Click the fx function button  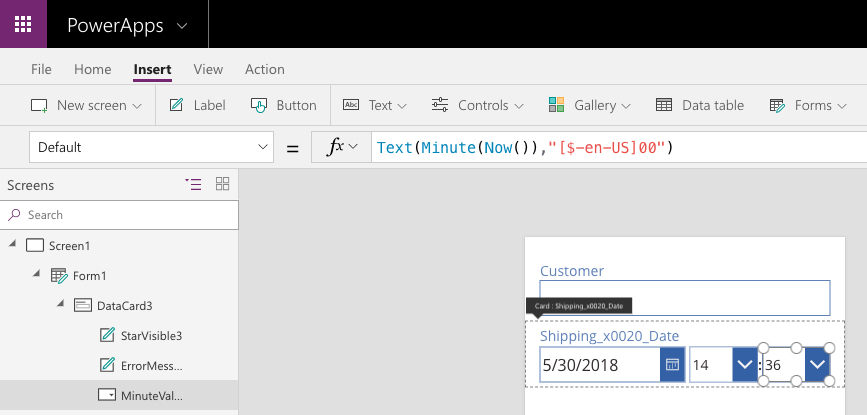click(342, 147)
